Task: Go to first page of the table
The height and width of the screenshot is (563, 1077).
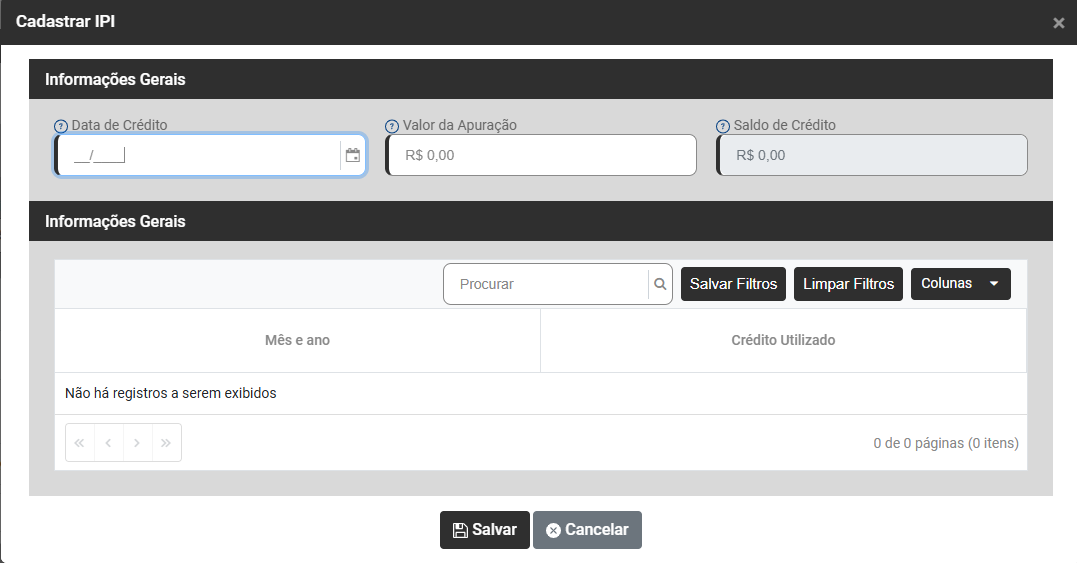Action: [80, 443]
